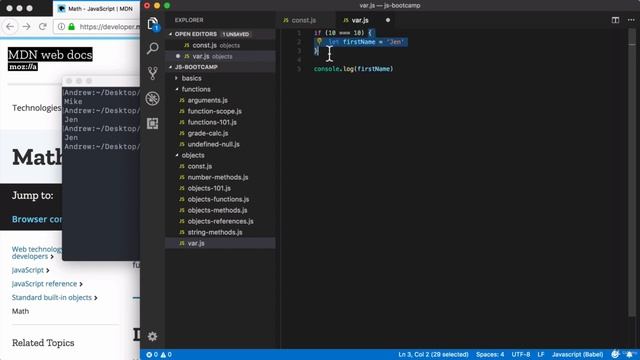Reload the MDN page in browser
The width and height of the screenshot is (640, 360).
42,27
